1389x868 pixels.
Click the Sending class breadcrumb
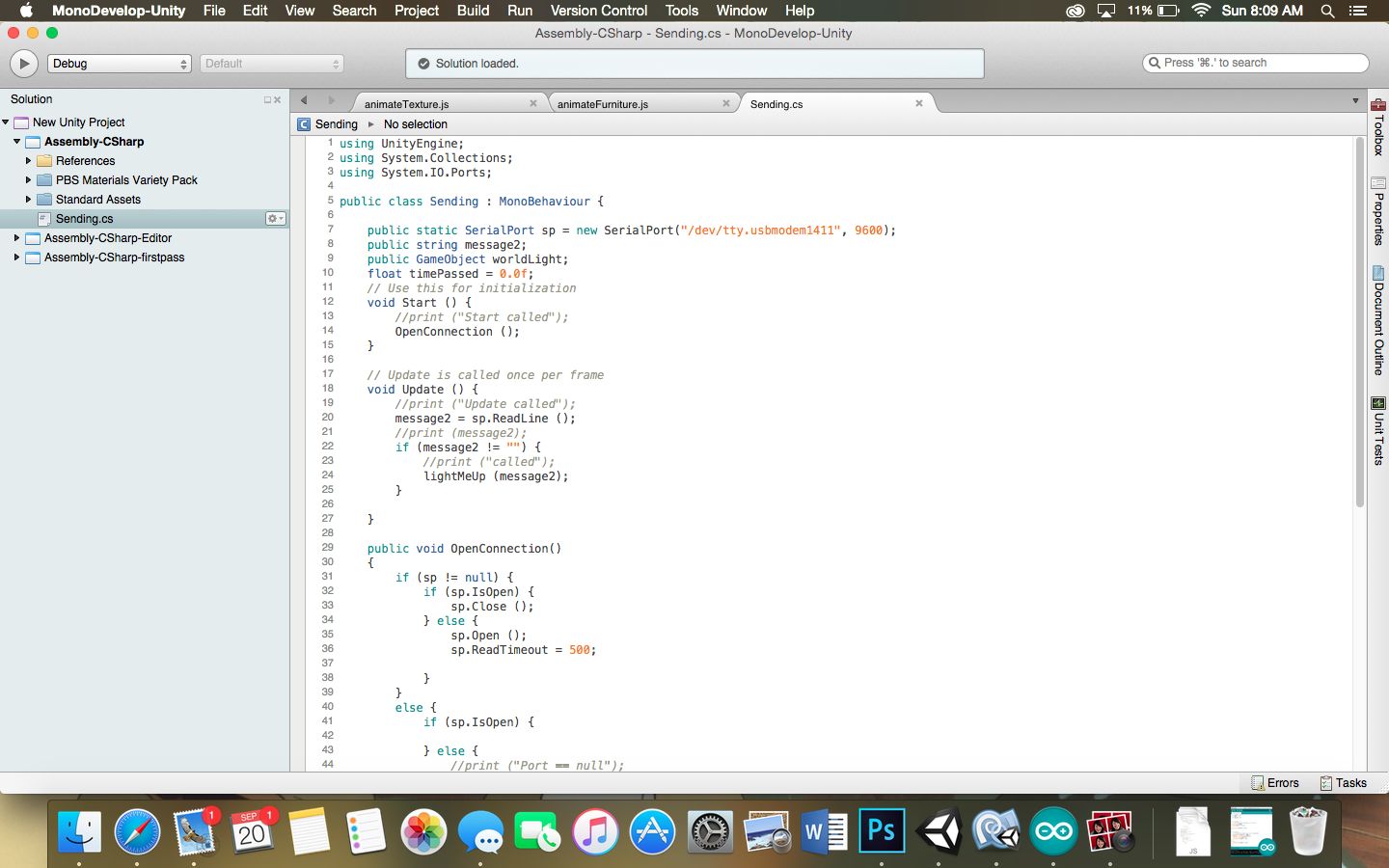[x=328, y=124]
